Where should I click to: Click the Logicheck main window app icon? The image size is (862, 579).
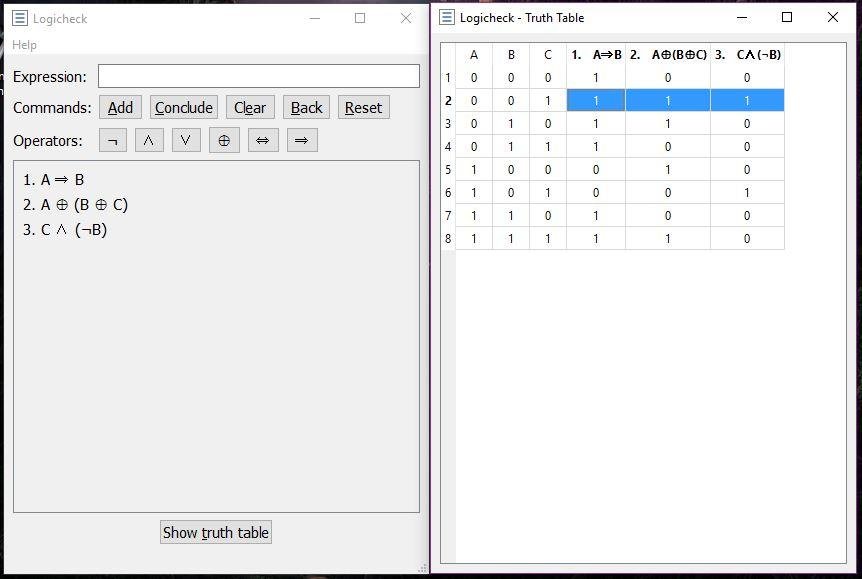click(x=19, y=18)
